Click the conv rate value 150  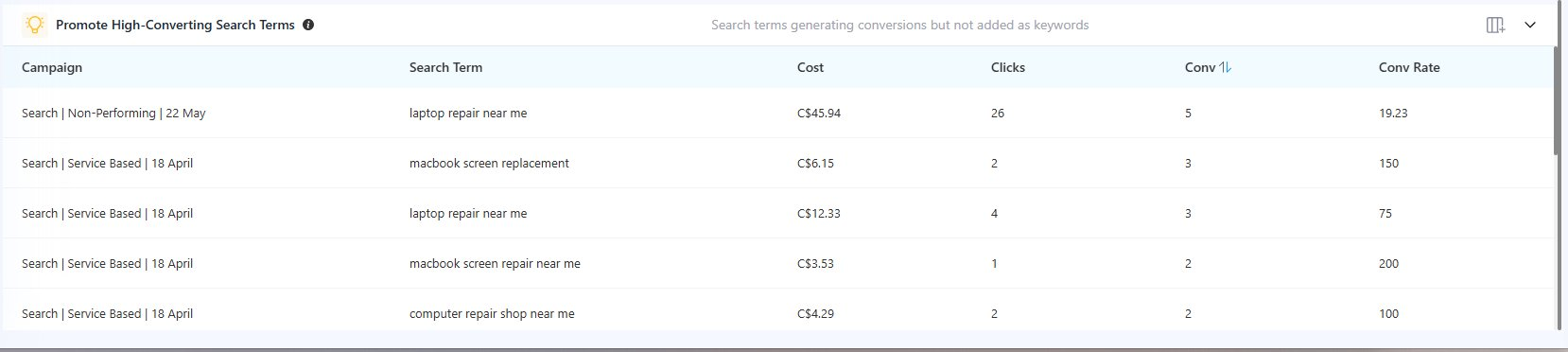tap(1388, 163)
